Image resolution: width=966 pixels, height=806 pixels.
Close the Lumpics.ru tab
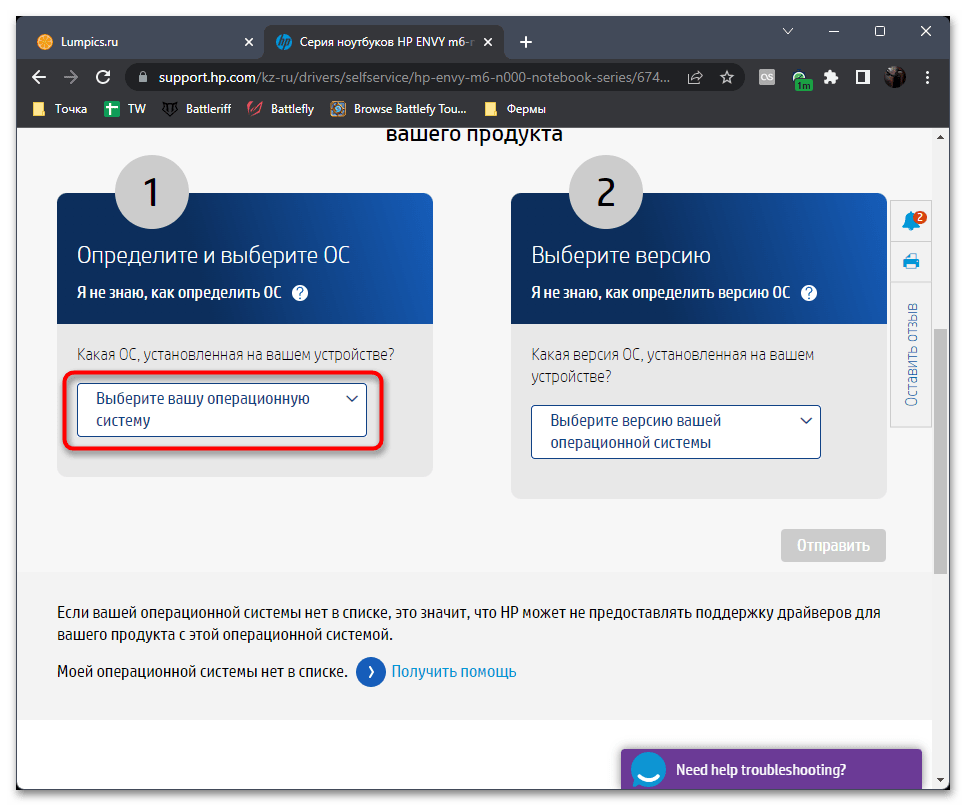click(x=249, y=42)
